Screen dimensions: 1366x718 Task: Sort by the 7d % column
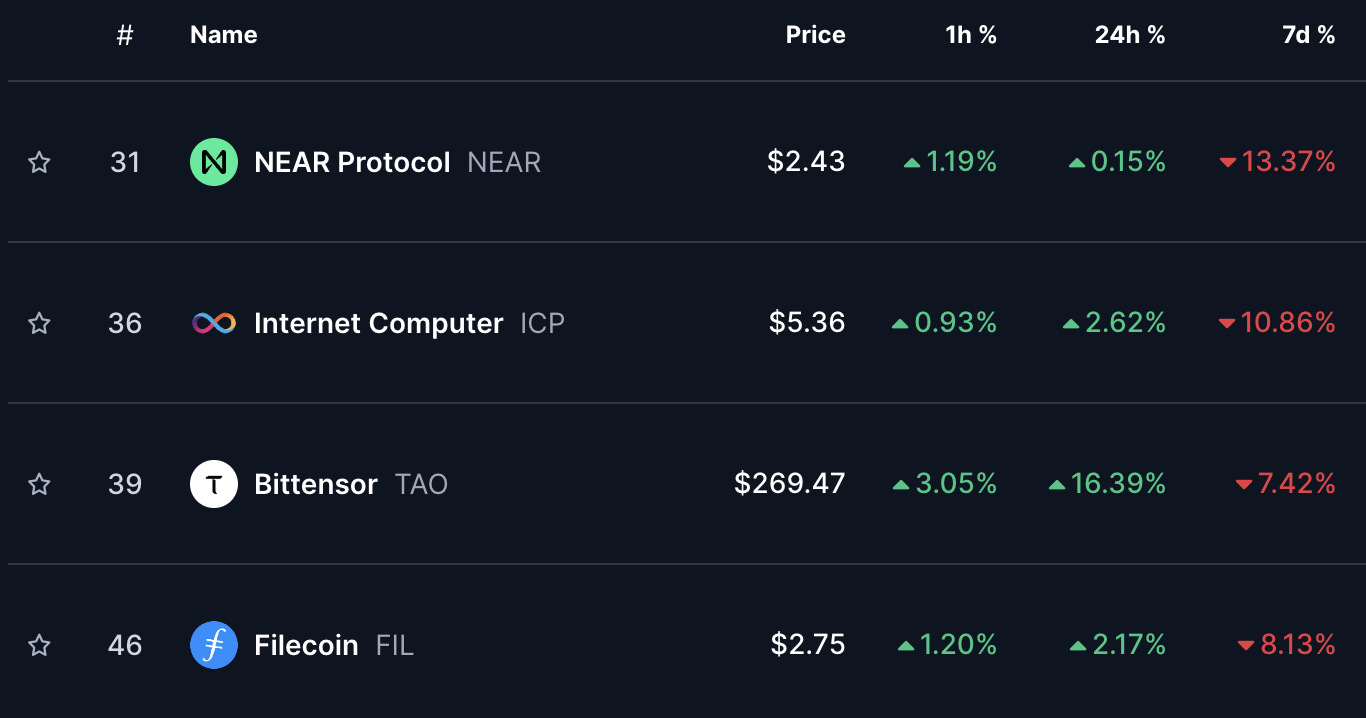(x=1308, y=35)
